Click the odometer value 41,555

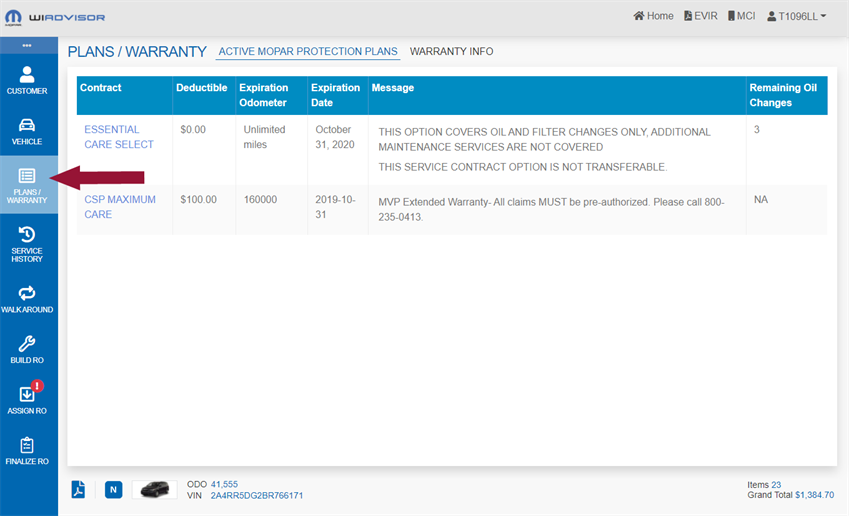pyautogui.click(x=224, y=484)
